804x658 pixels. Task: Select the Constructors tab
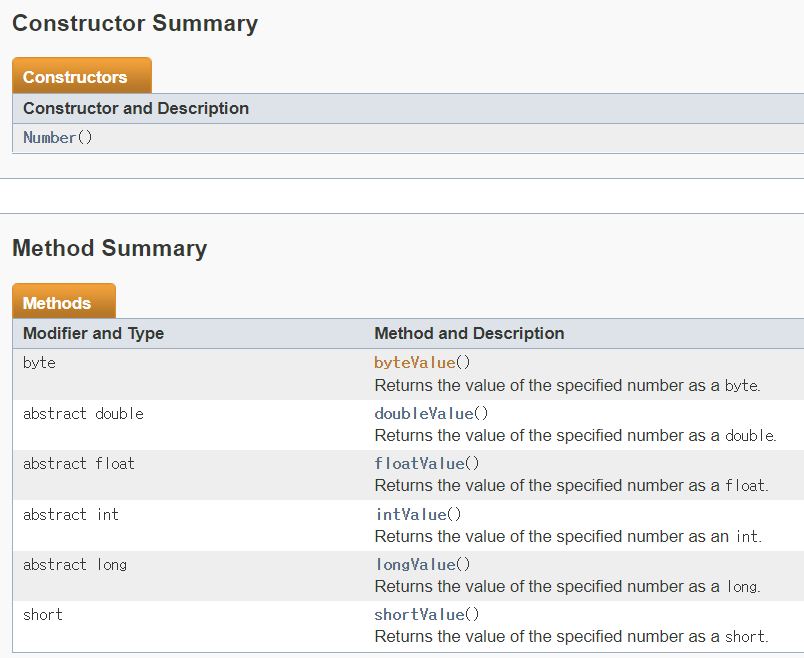click(x=82, y=76)
